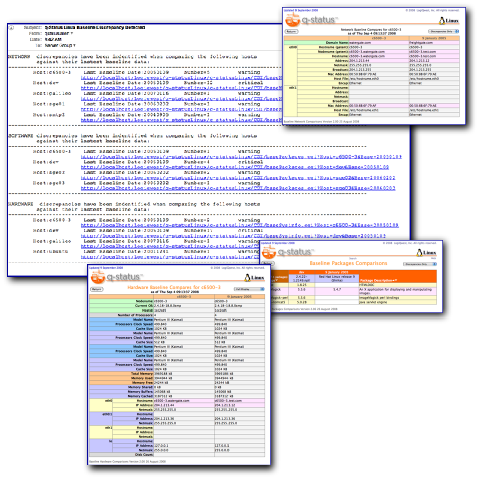This screenshot has height=478, width=478.
Task: Open the display dropdown in the Hardware Baseline window
Action: (249, 289)
